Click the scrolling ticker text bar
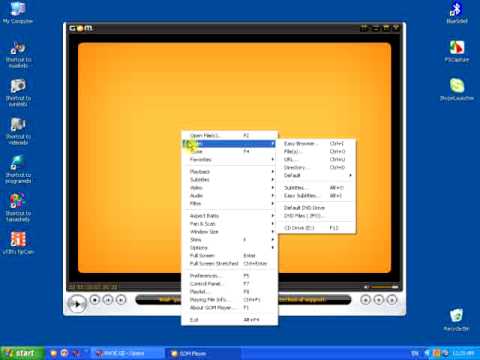Image resolution: width=480 pixels, height=360 pixels. coord(243,300)
